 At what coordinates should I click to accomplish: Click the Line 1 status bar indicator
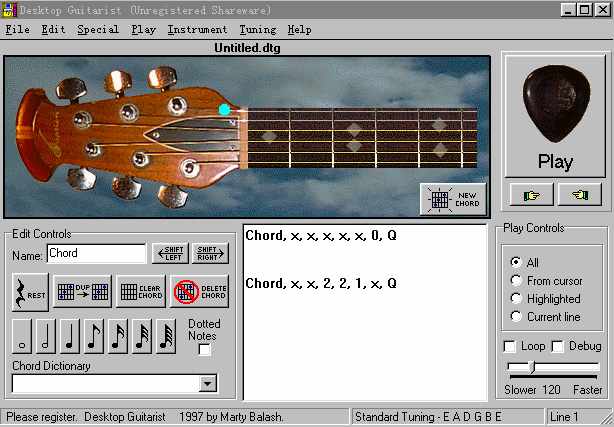tap(564, 417)
